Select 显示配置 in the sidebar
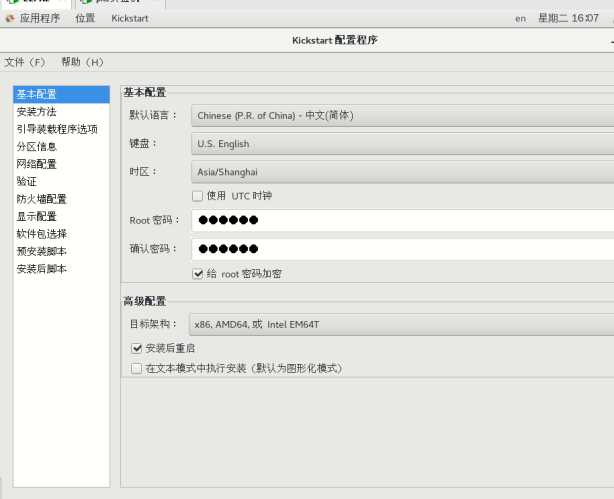The height and width of the screenshot is (499, 614). click(61, 216)
